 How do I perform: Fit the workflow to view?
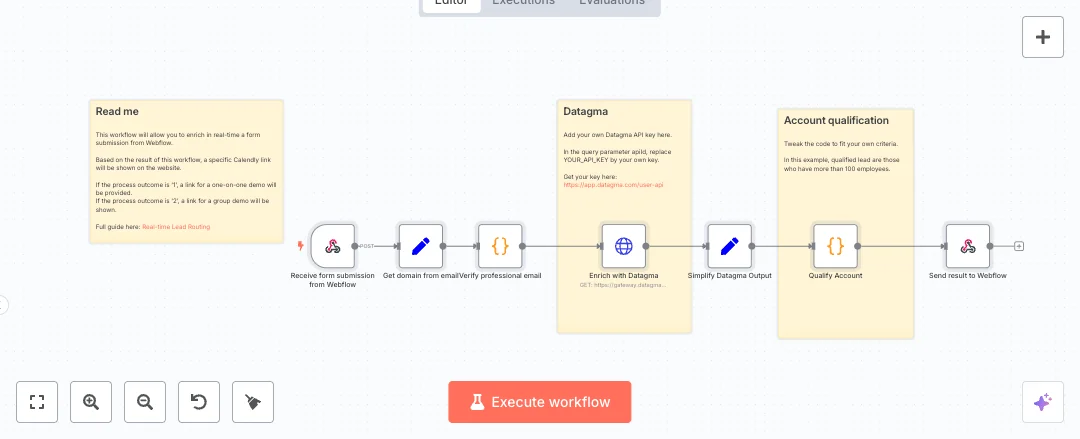point(38,402)
